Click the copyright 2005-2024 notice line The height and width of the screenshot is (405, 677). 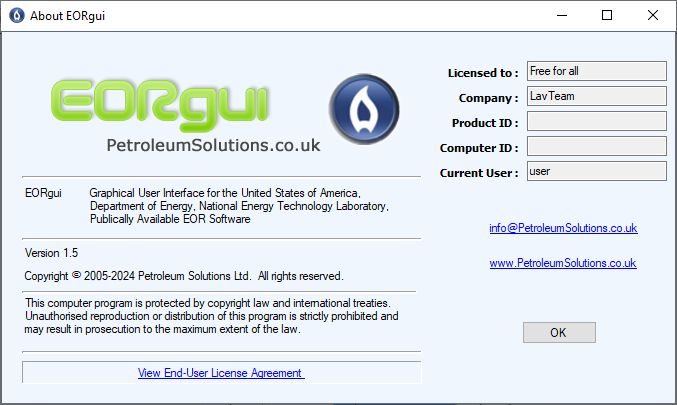184,276
